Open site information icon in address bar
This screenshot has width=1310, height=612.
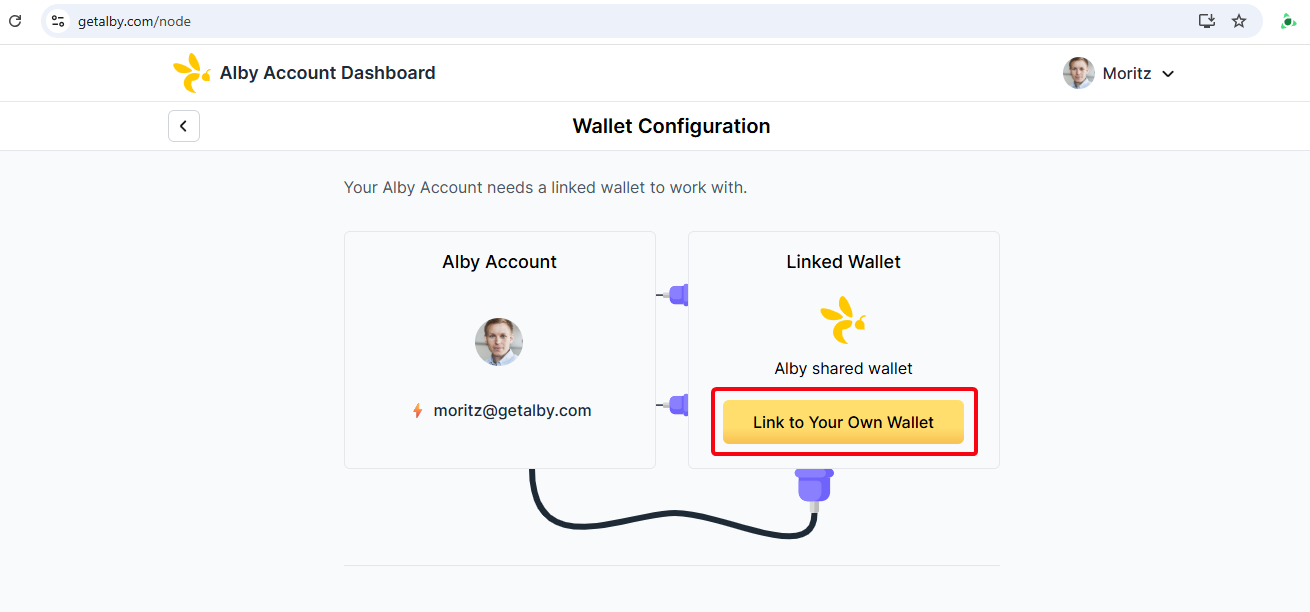[58, 21]
